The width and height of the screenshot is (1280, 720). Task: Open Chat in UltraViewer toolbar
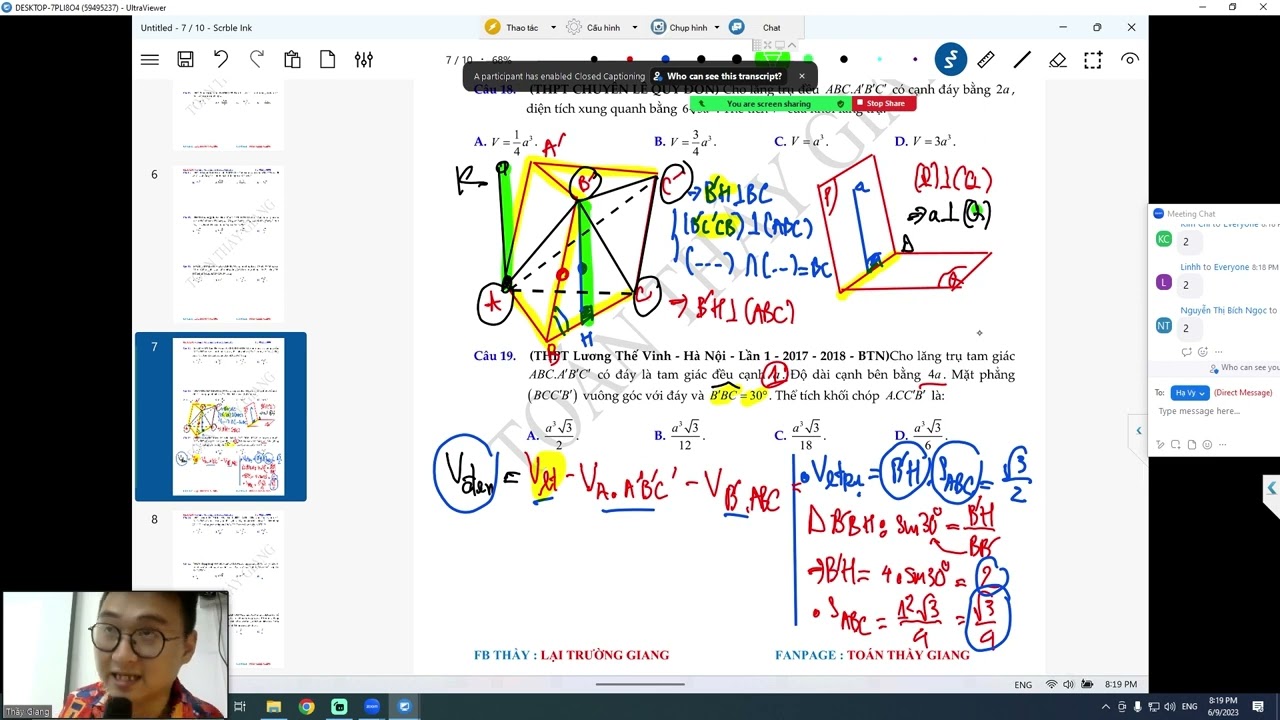pos(759,27)
